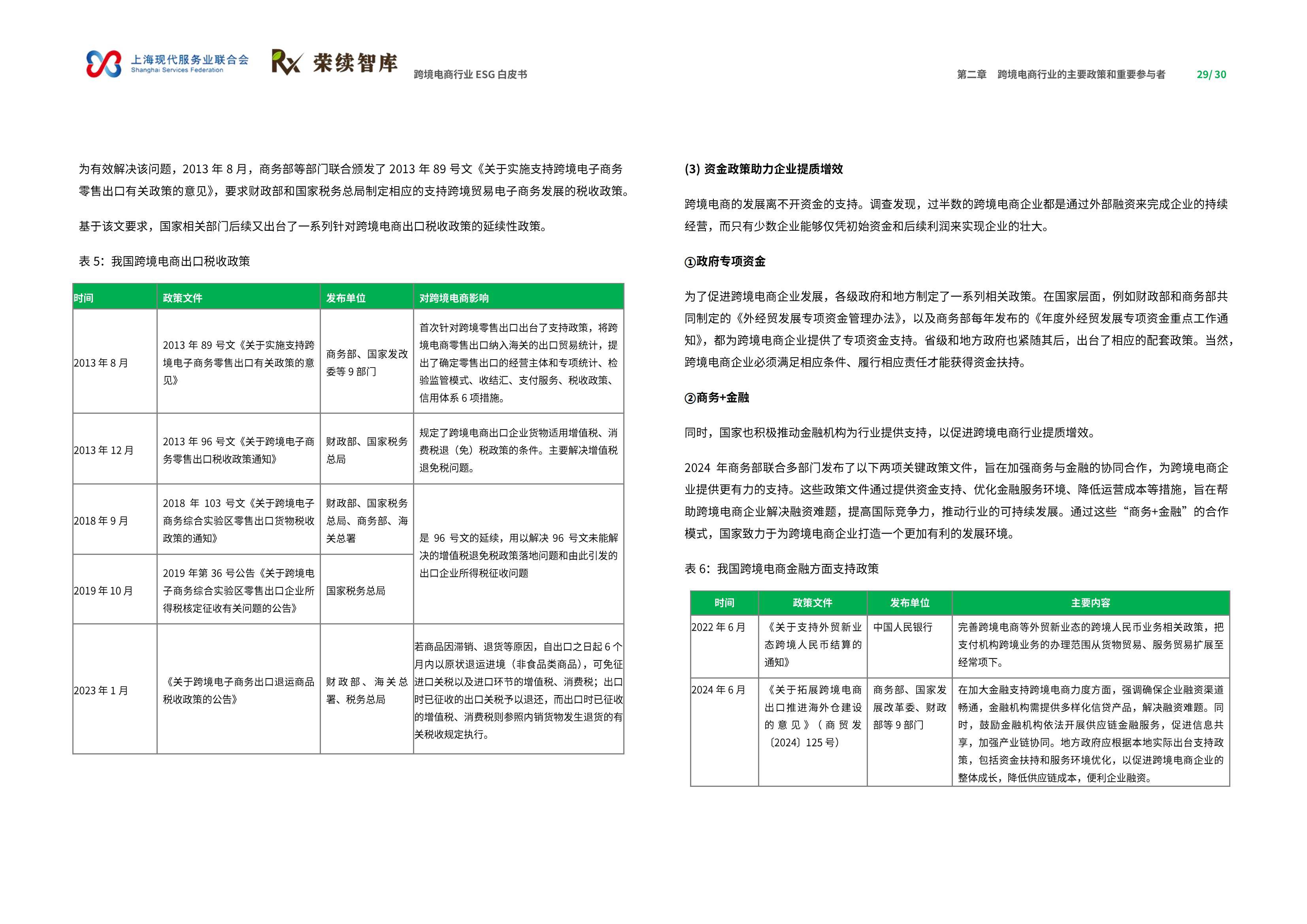The height and width of the screenshot is (924, 1307).
Task: Click the chapter header 第二章 跨境电商行业的主要政策和重要参与者
Action: tap(1061, 75)
